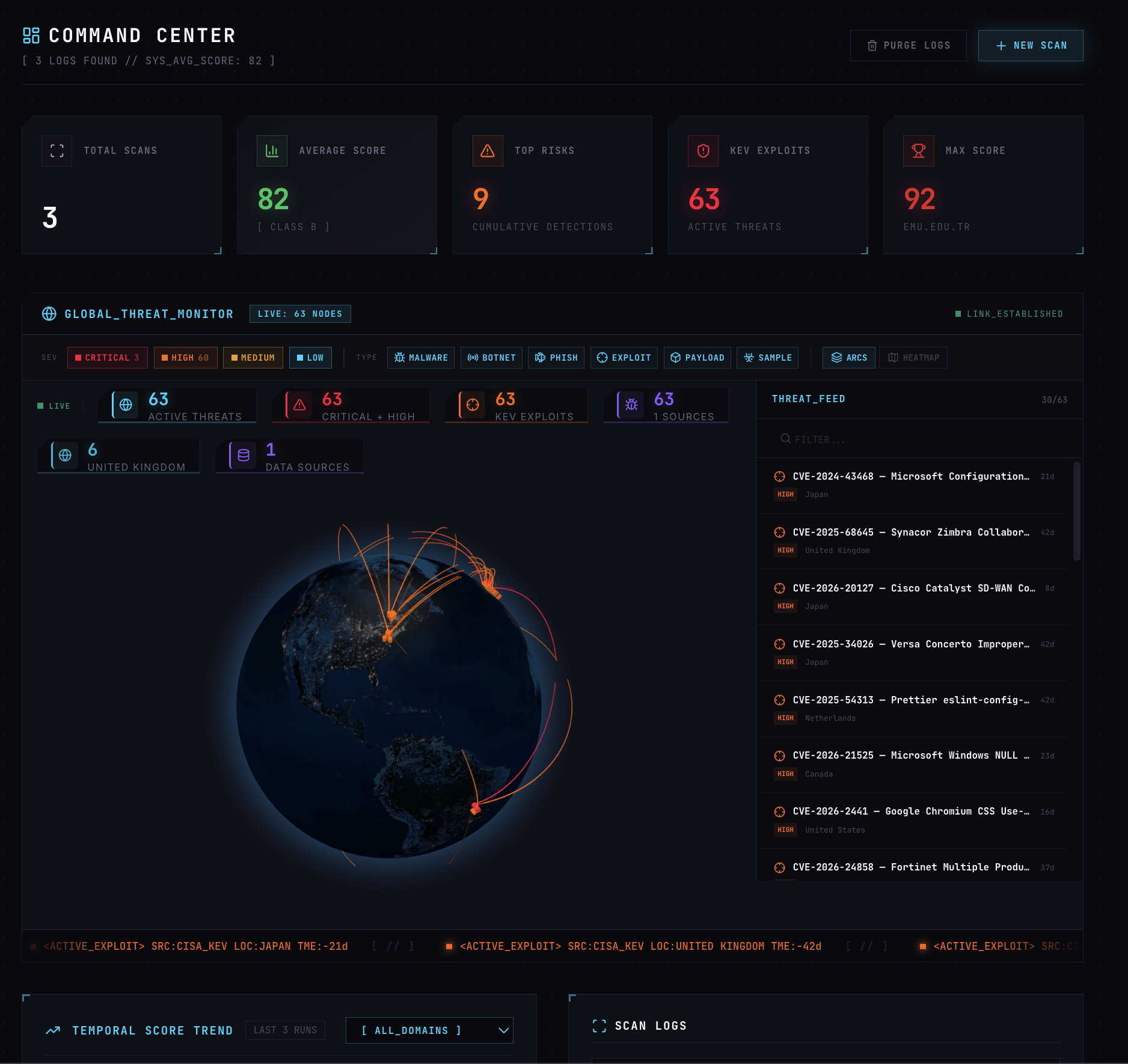Open the CVE-2026-2441 Google Chromium feed entry

[x=913, y=821]
